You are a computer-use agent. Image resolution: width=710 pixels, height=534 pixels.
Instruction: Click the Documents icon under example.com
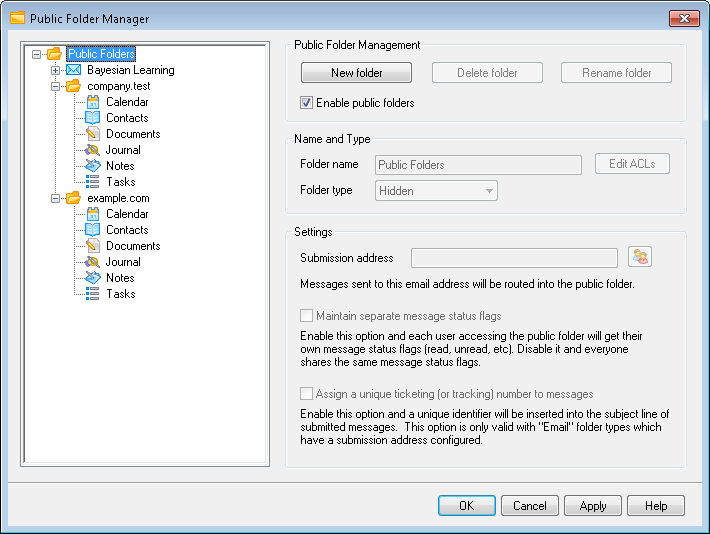click(92, 246)
